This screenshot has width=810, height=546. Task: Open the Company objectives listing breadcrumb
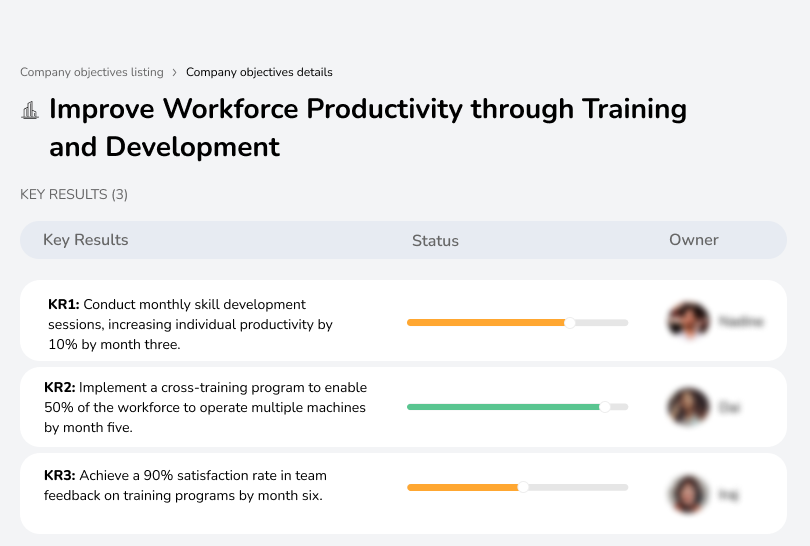(91, 72)
